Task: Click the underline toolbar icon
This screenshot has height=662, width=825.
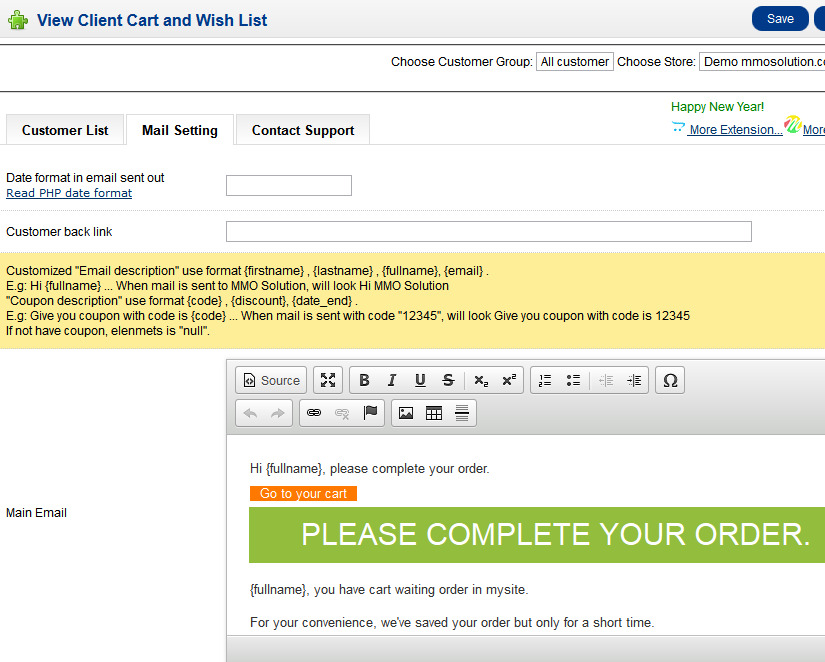Action: 420,380
